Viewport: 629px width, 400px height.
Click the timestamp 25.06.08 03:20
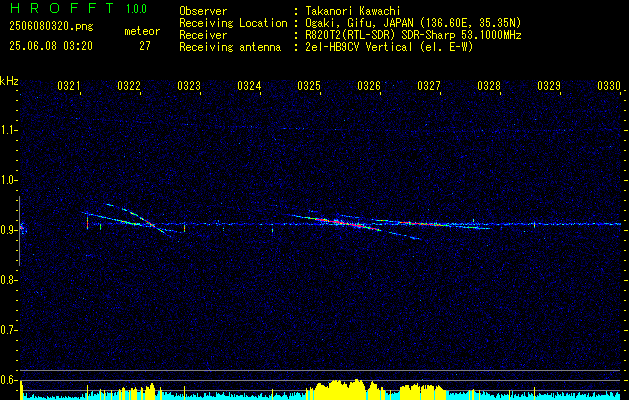[x=51, y=46]
